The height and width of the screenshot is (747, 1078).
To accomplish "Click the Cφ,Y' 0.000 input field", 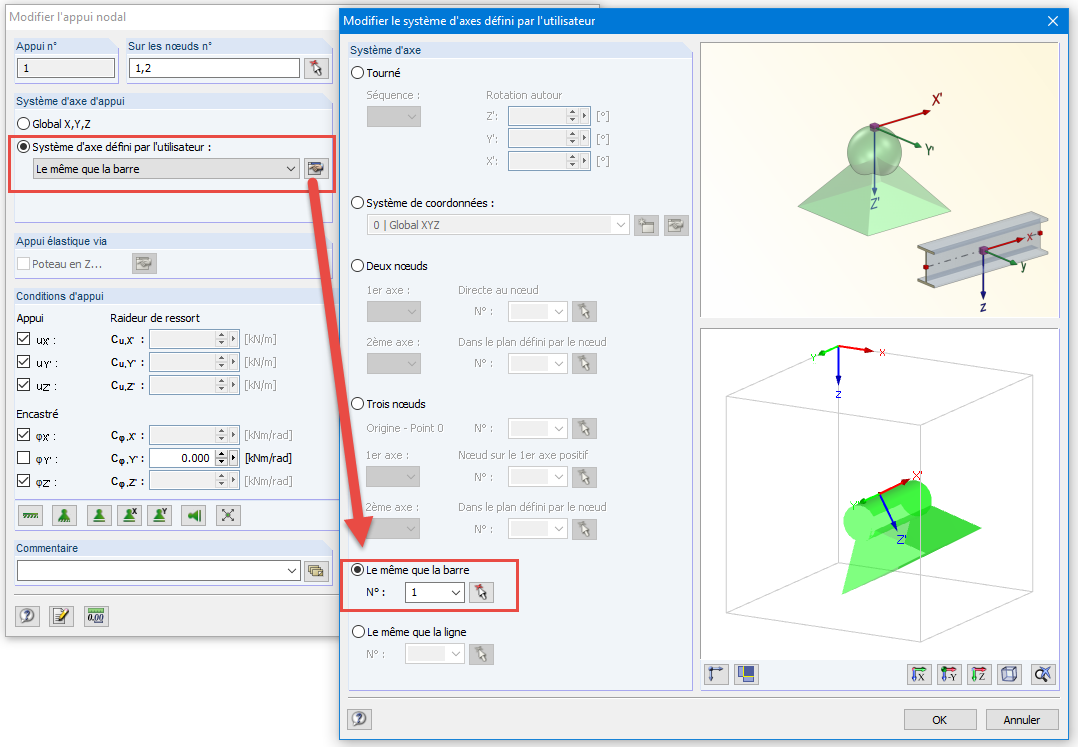I will 182,458.
